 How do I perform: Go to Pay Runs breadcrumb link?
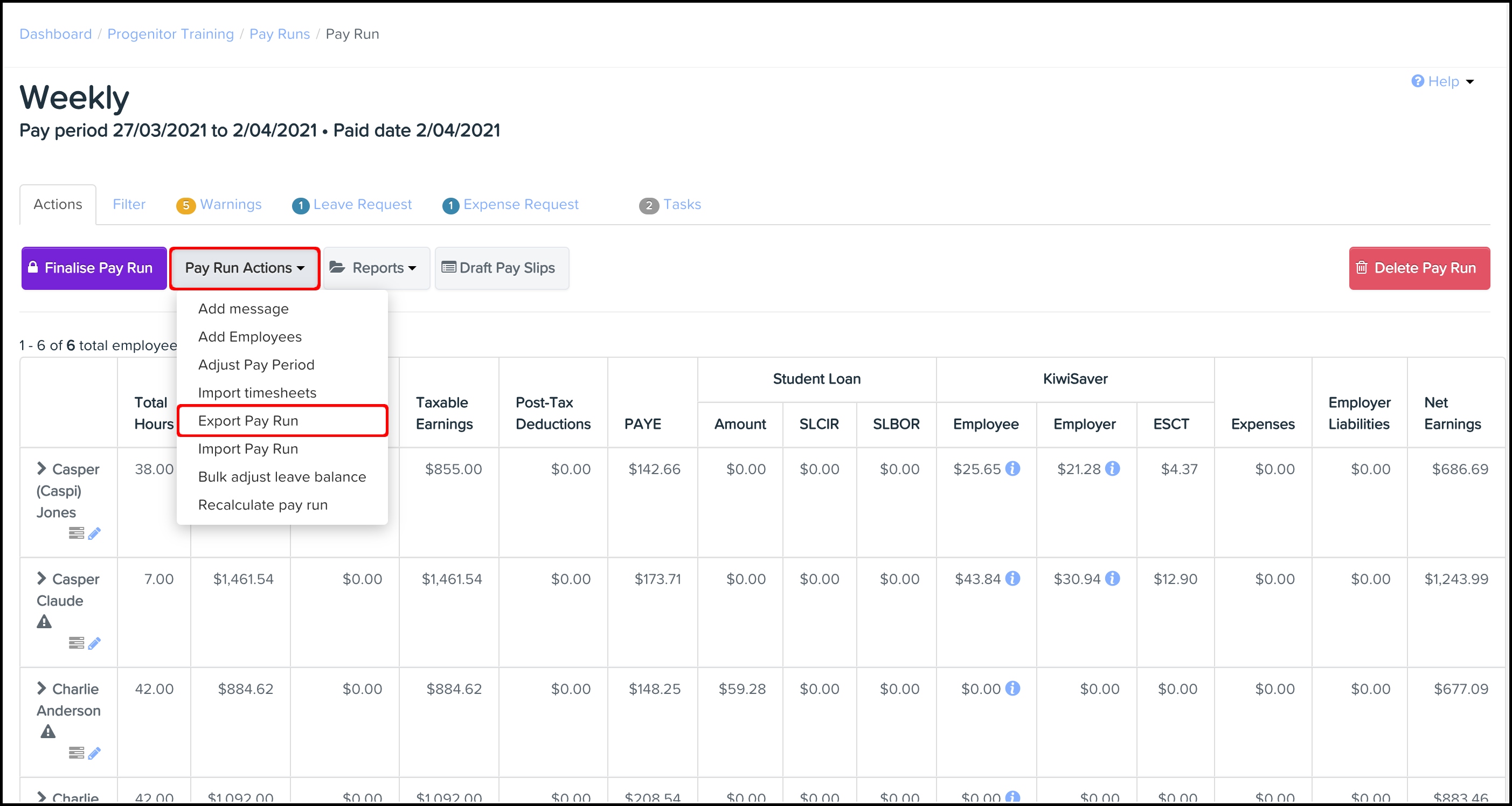point(279,34)
